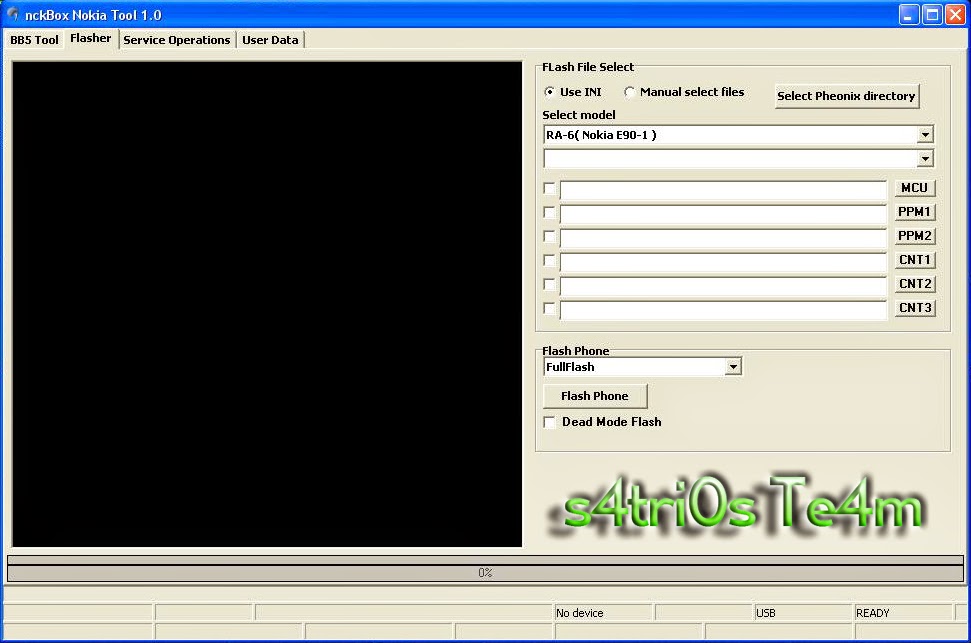Click into the CNT1 file path field
Screen dimensions: 971x643
coord(723,261)
